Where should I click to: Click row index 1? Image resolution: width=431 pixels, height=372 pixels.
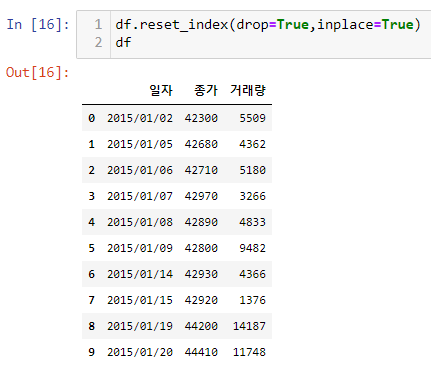click(92, 144)
